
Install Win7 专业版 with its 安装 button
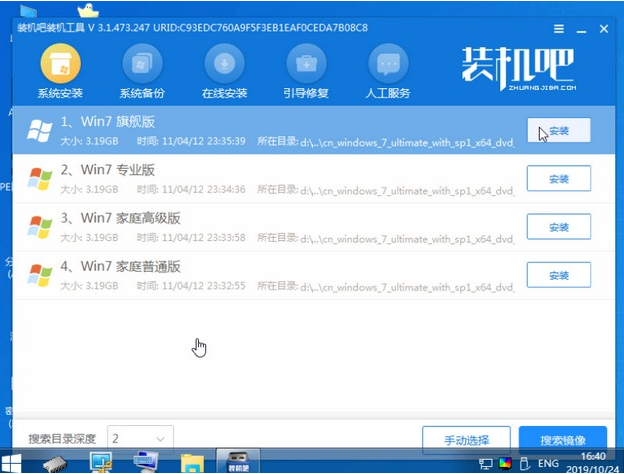click(x=559, y=179)
